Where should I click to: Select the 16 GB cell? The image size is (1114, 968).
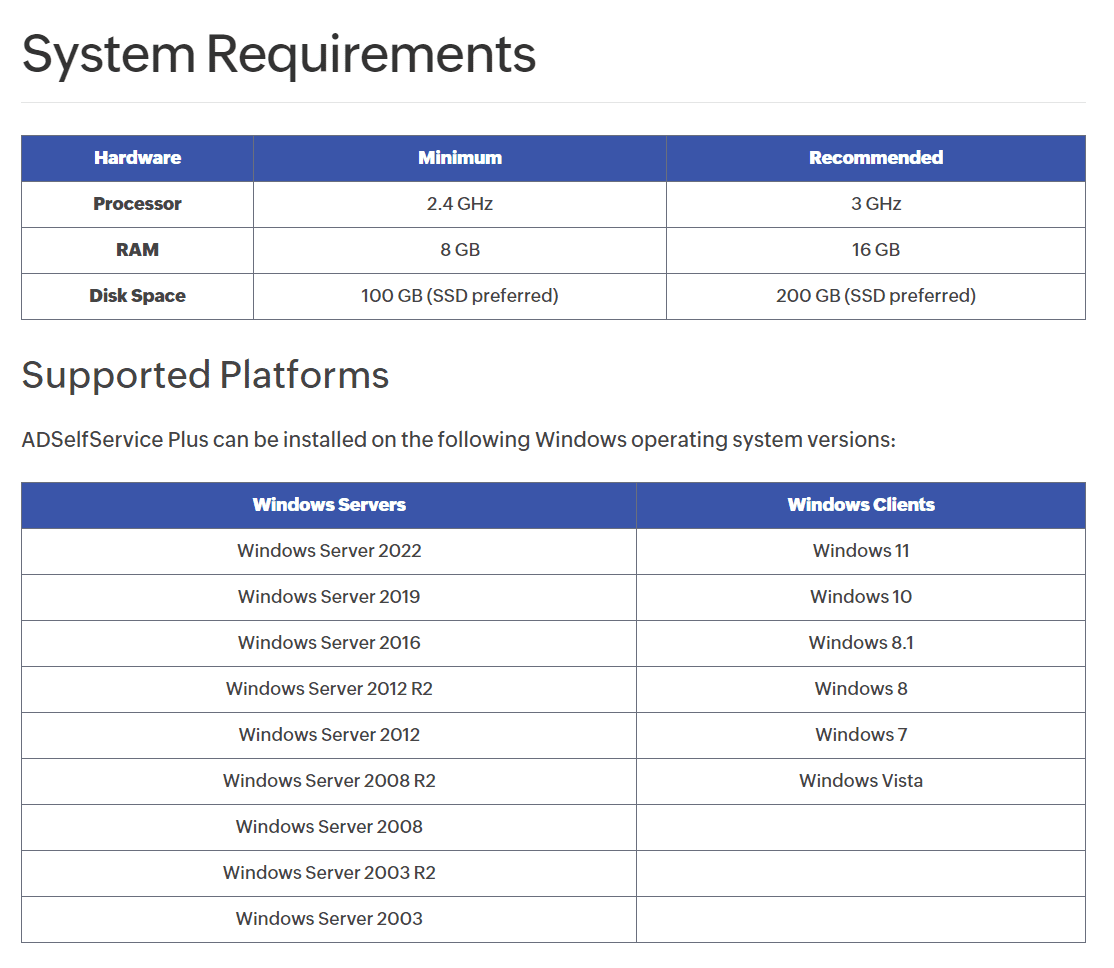876,250
